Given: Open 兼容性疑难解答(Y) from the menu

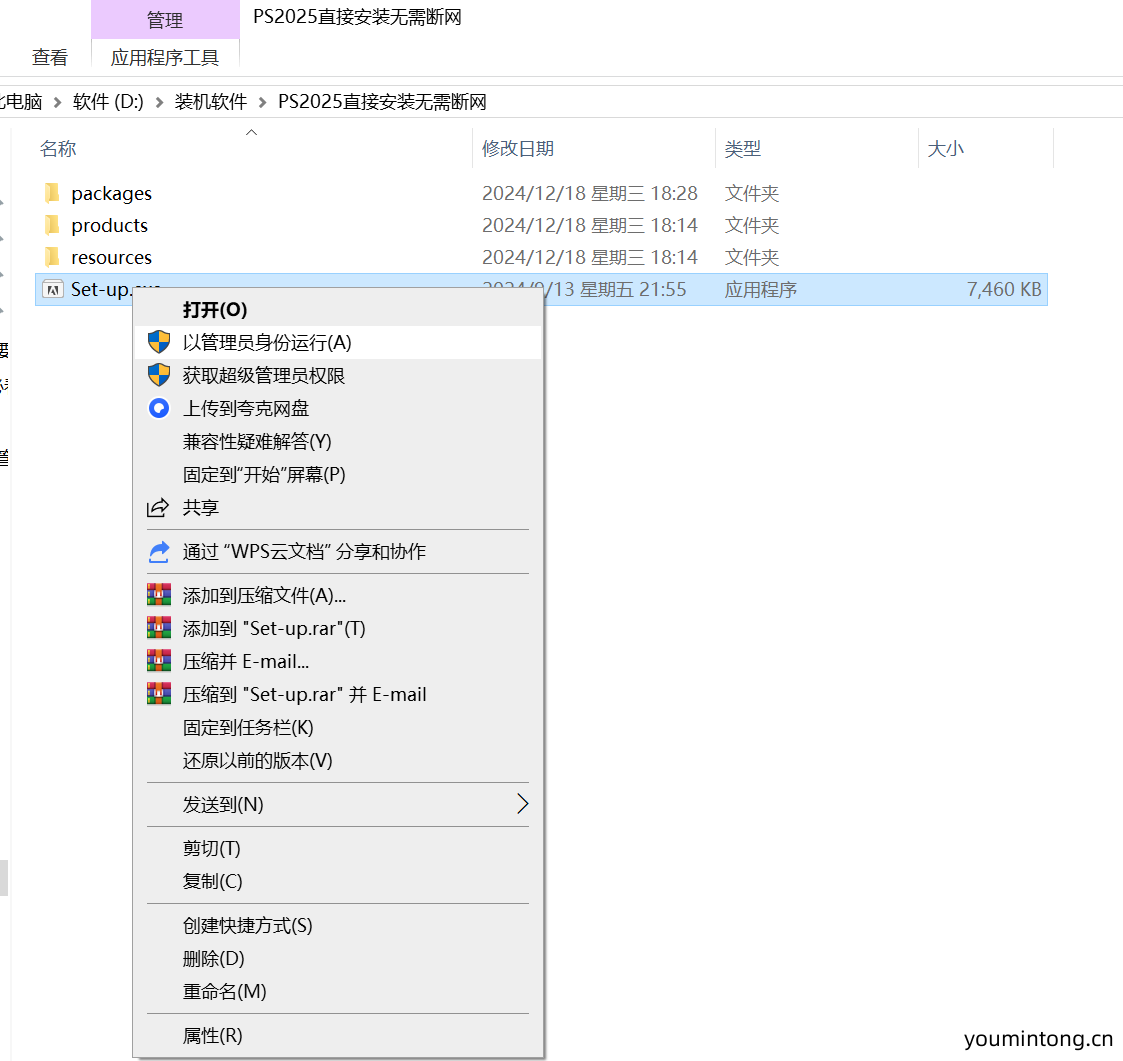Looking at the screenshot, I should [x=337, y=441].
